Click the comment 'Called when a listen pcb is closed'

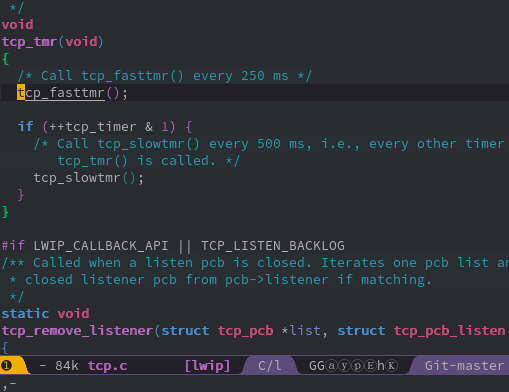[169, 263]
